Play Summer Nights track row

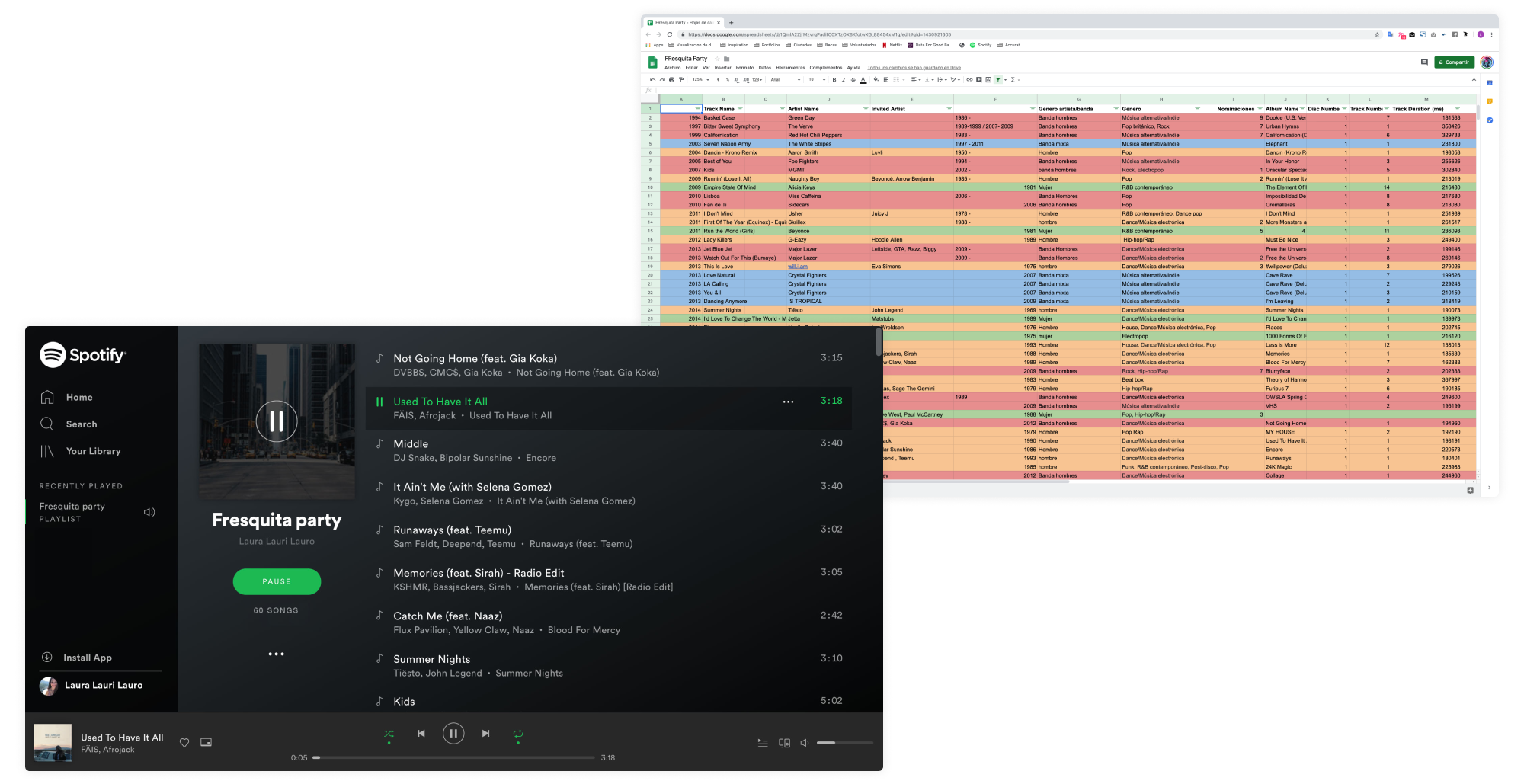[609, 665]
